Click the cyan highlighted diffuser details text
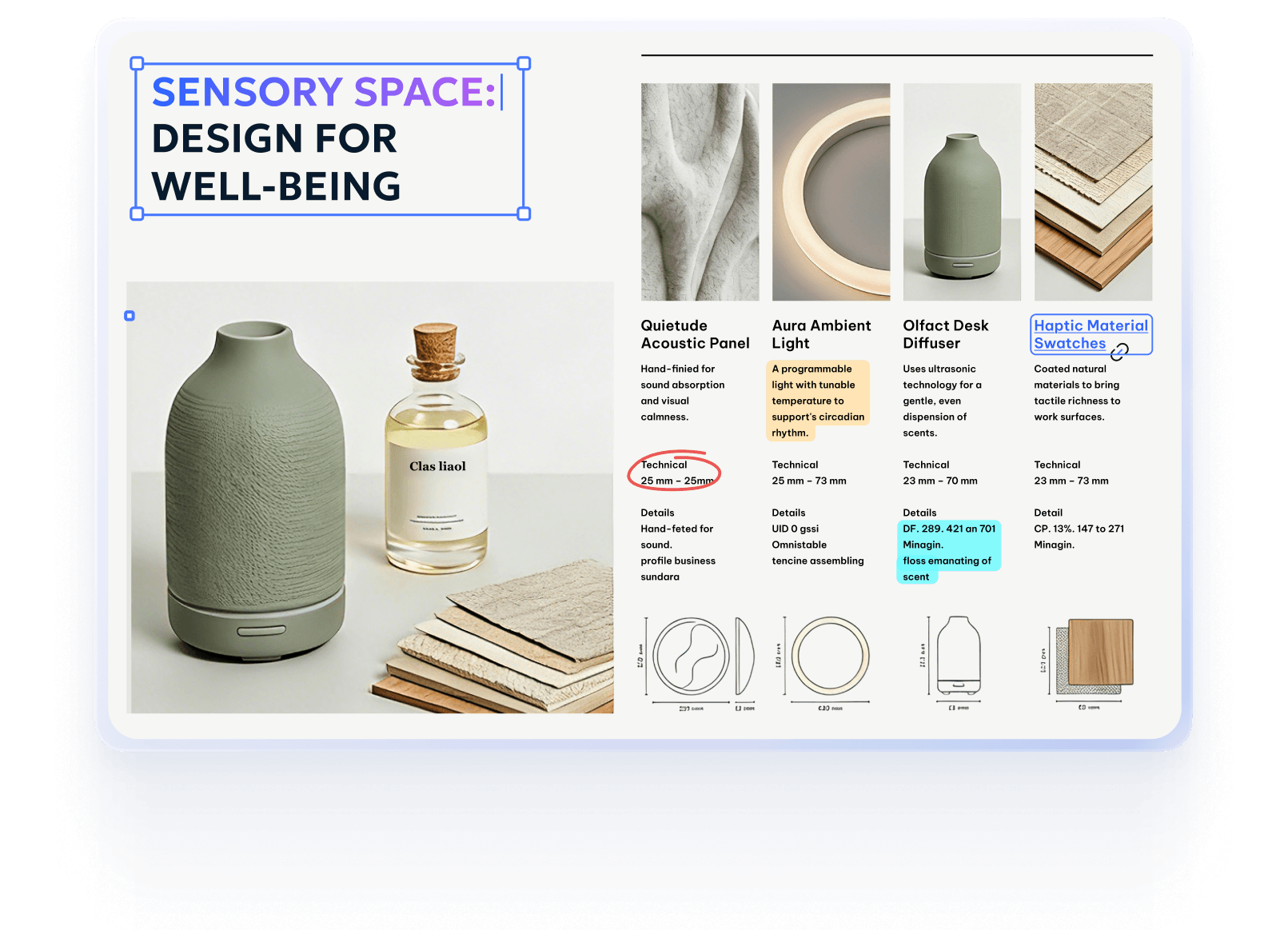 pos(948,552)
